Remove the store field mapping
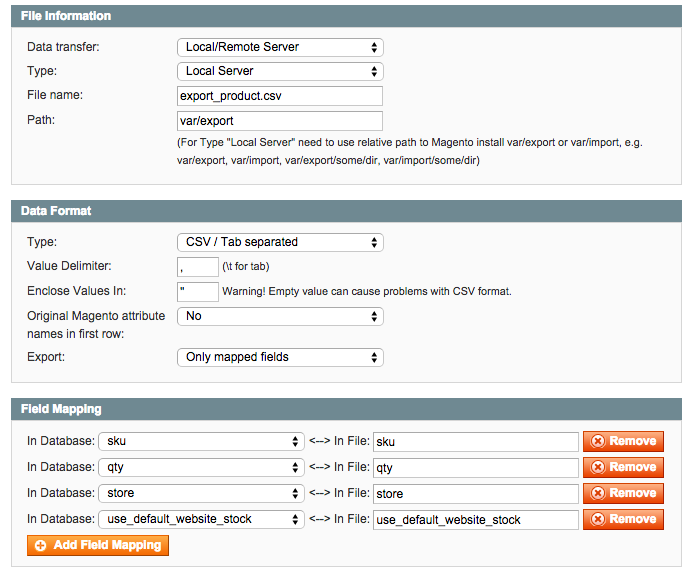The height and width of the screenshot is (570, 700). click(x=623, y=493)
